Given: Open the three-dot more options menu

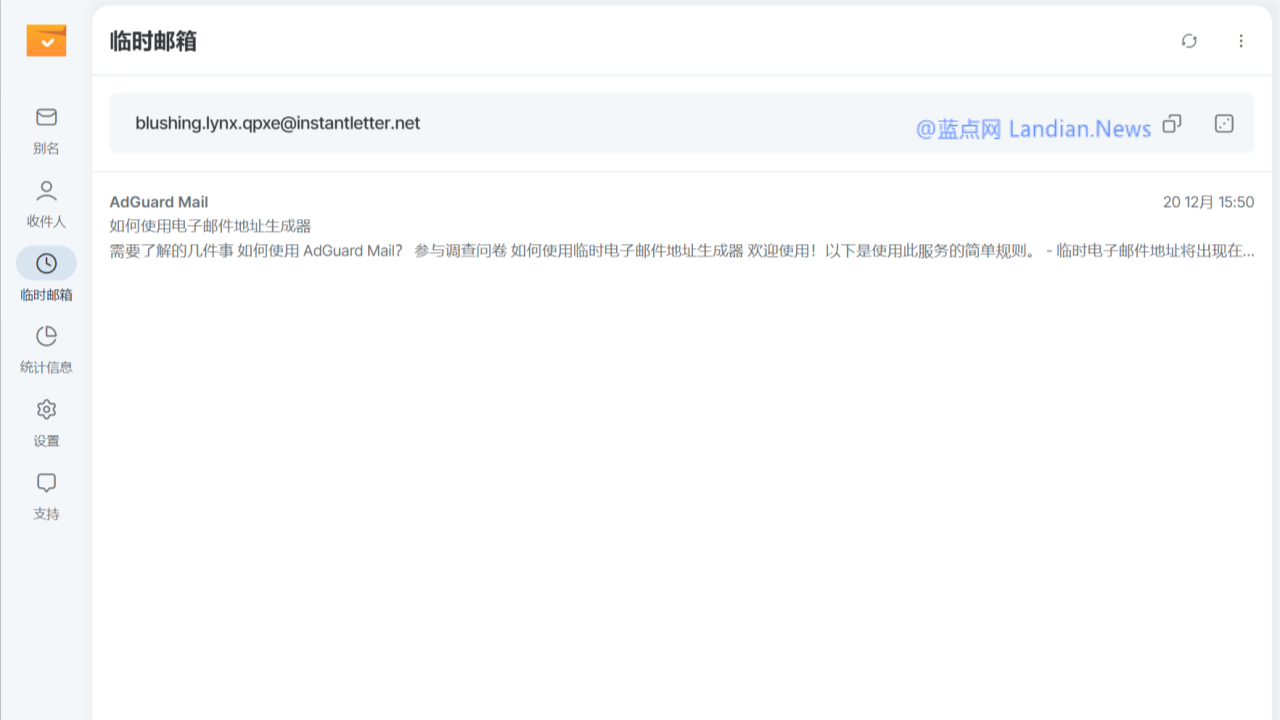Looking at the screenshot, I should tap(1241, 41).
